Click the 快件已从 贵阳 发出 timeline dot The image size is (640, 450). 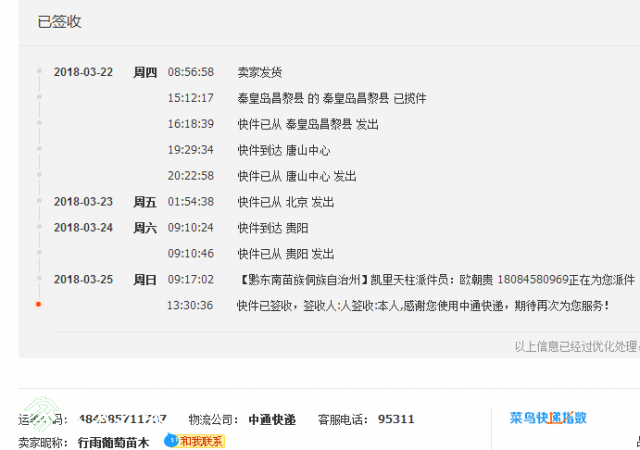pos(39,252)
